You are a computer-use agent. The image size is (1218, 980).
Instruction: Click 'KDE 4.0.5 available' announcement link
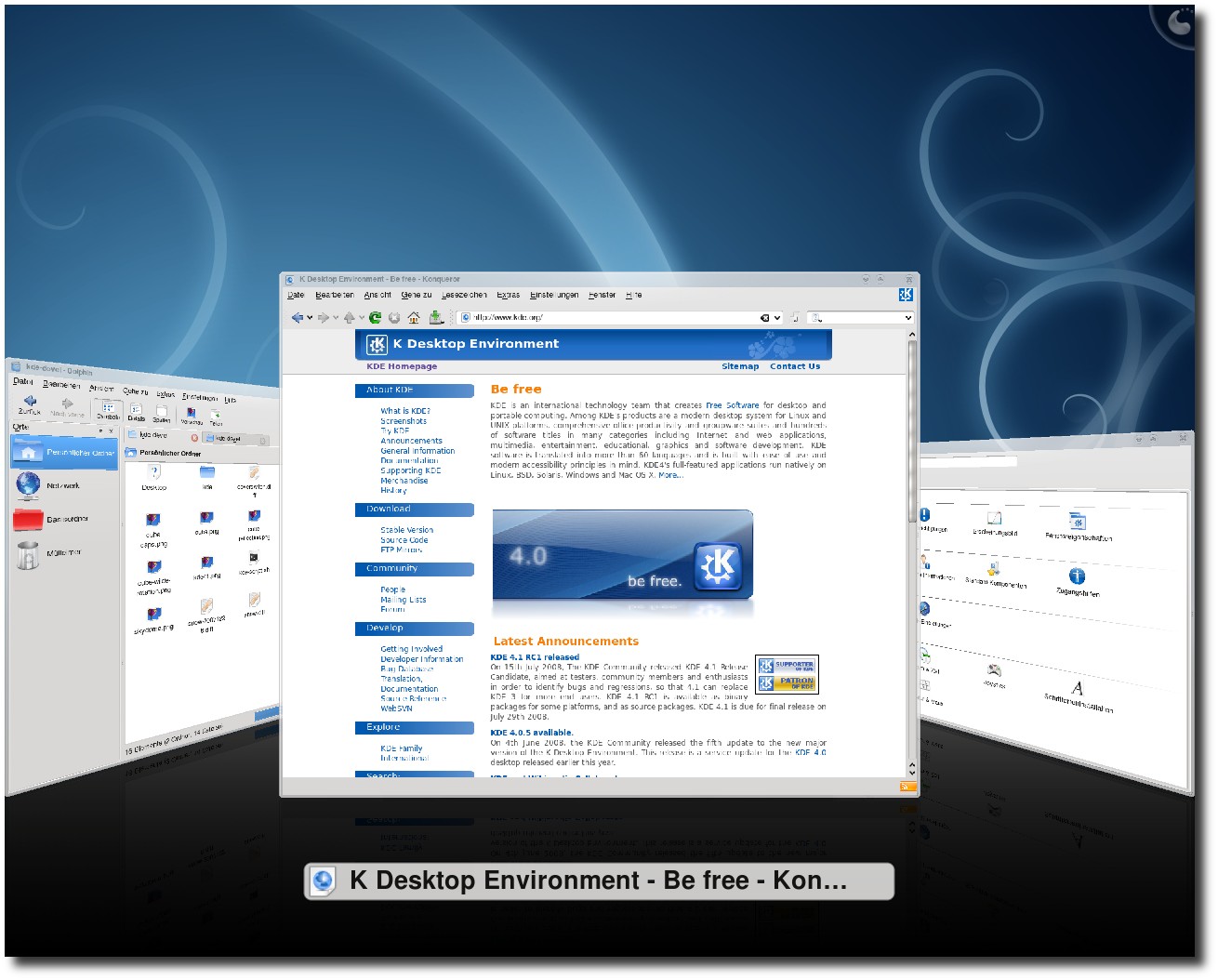(x=532, y=733)
